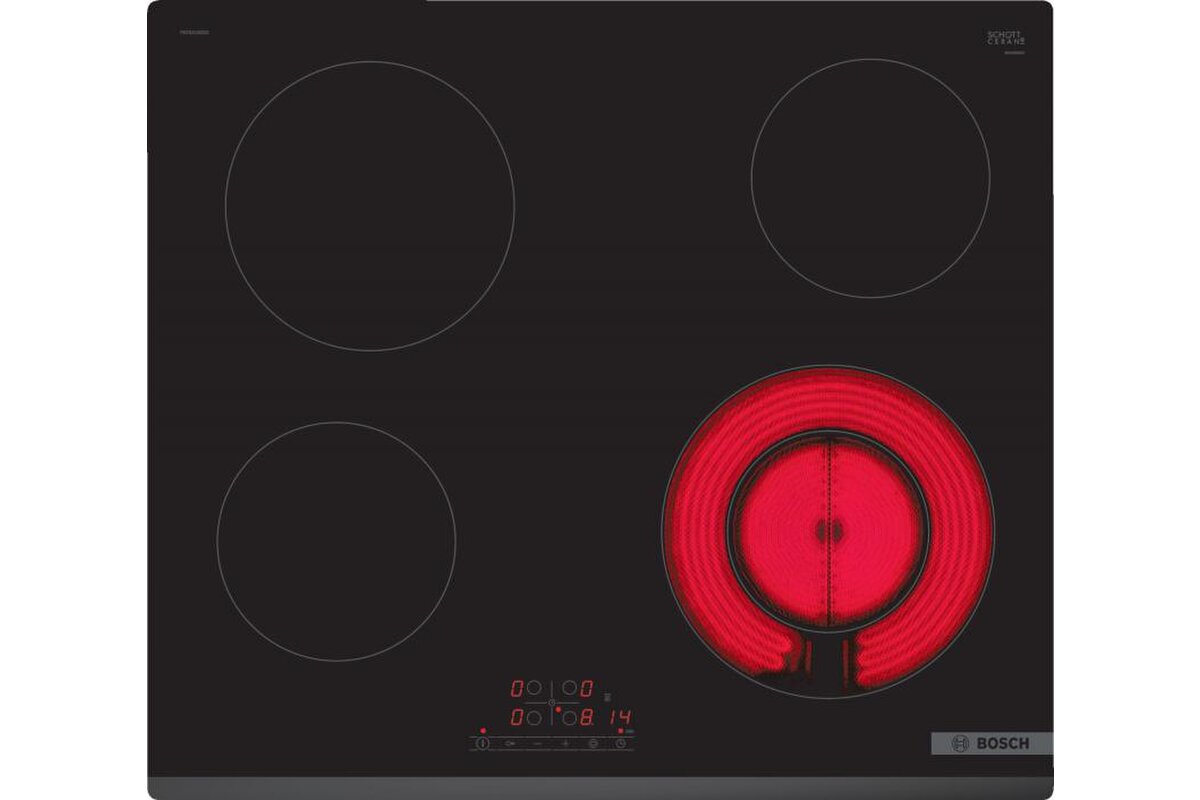
Task: Click the rear-right cooking zone circle
Action: tap(870, 178)
